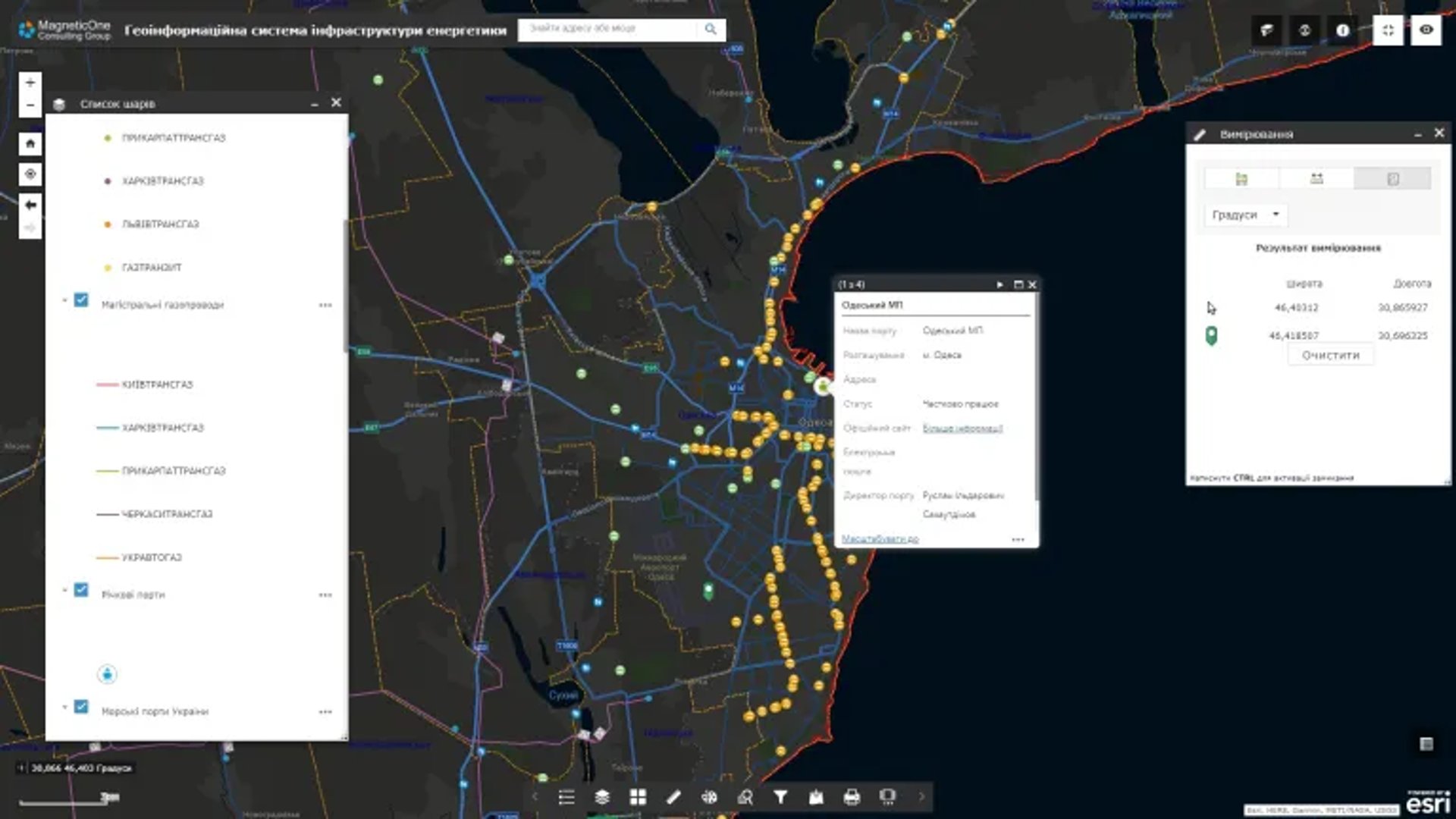Uncheck the Магістральні газопроводи layer checkbox
Viewport: 1456px width, 819px height.
click(81, 300)
